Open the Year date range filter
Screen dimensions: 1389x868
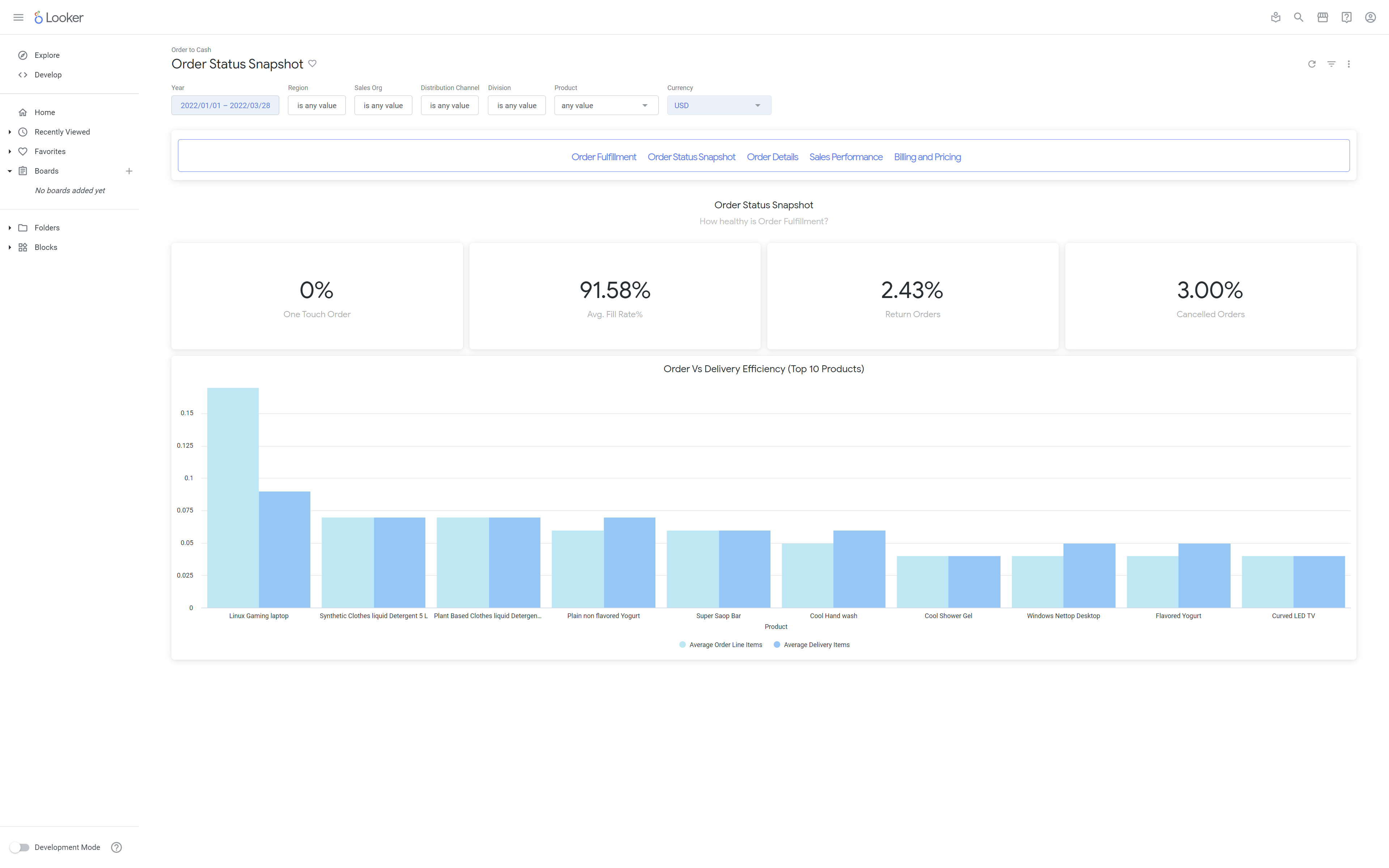coord(225,106)
